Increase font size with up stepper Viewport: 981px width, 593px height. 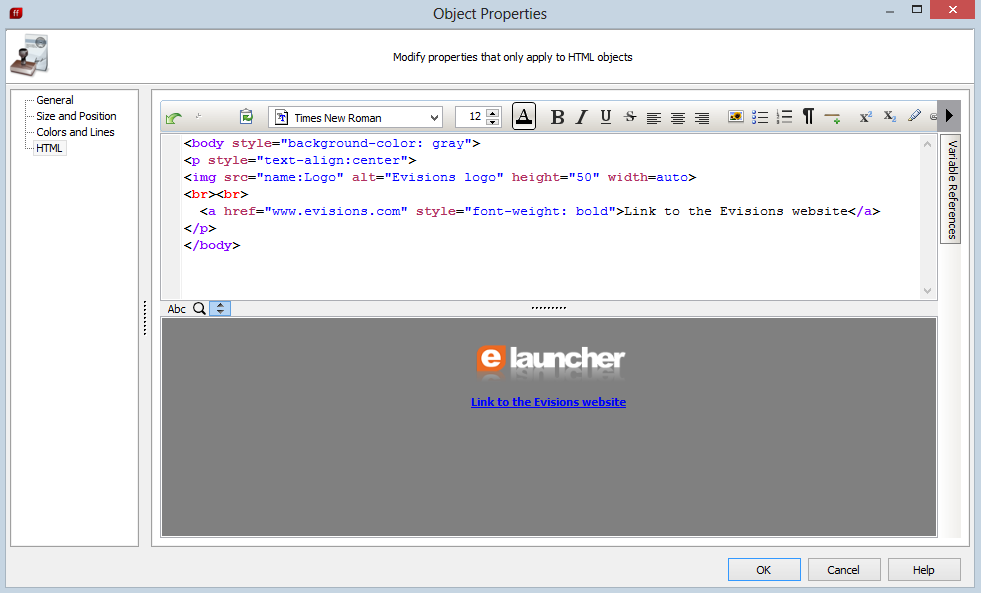tap(493, 113)
